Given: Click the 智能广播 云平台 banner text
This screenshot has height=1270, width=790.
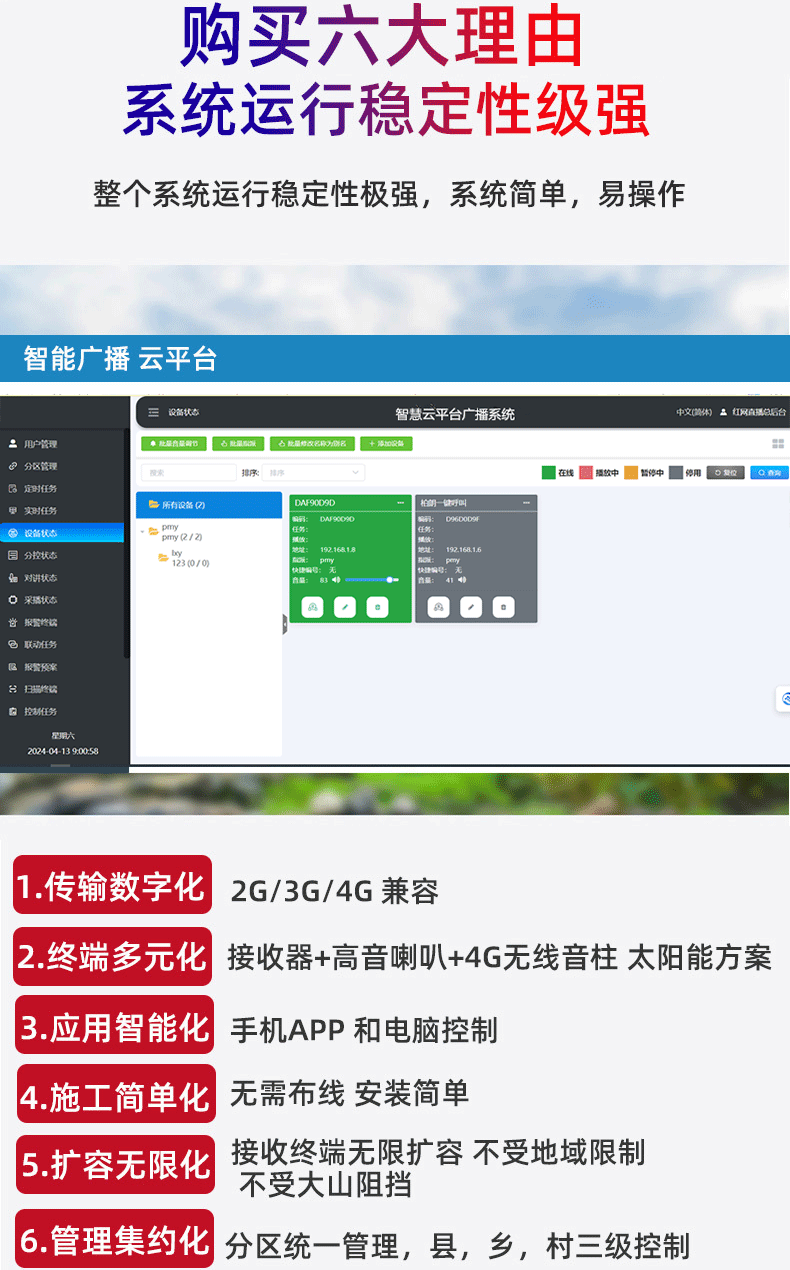Looking at the screenshot, I should pyautogui.click(x=120, y=359).
